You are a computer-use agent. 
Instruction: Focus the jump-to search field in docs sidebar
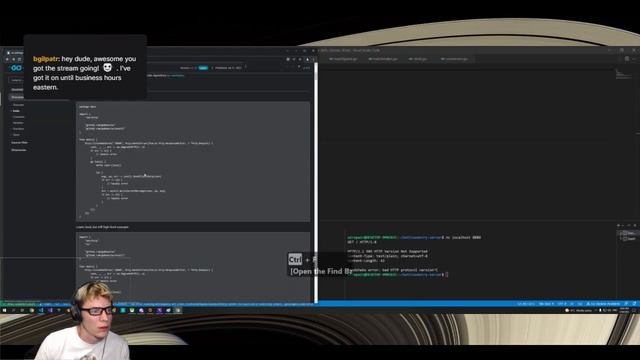pyautogui.click(x=17, y=80)
